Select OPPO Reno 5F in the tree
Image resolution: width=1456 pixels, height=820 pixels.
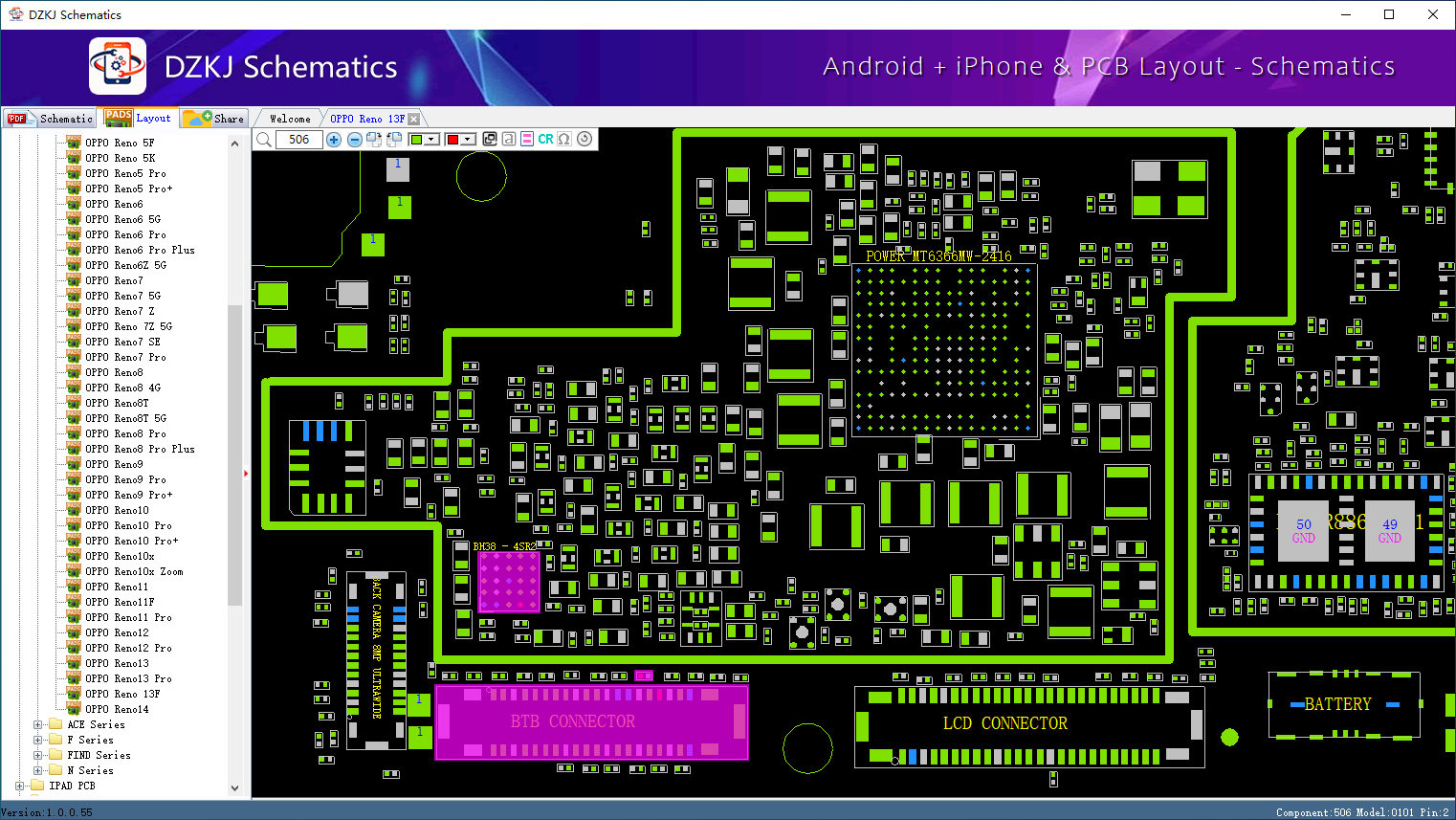[120, 143]
